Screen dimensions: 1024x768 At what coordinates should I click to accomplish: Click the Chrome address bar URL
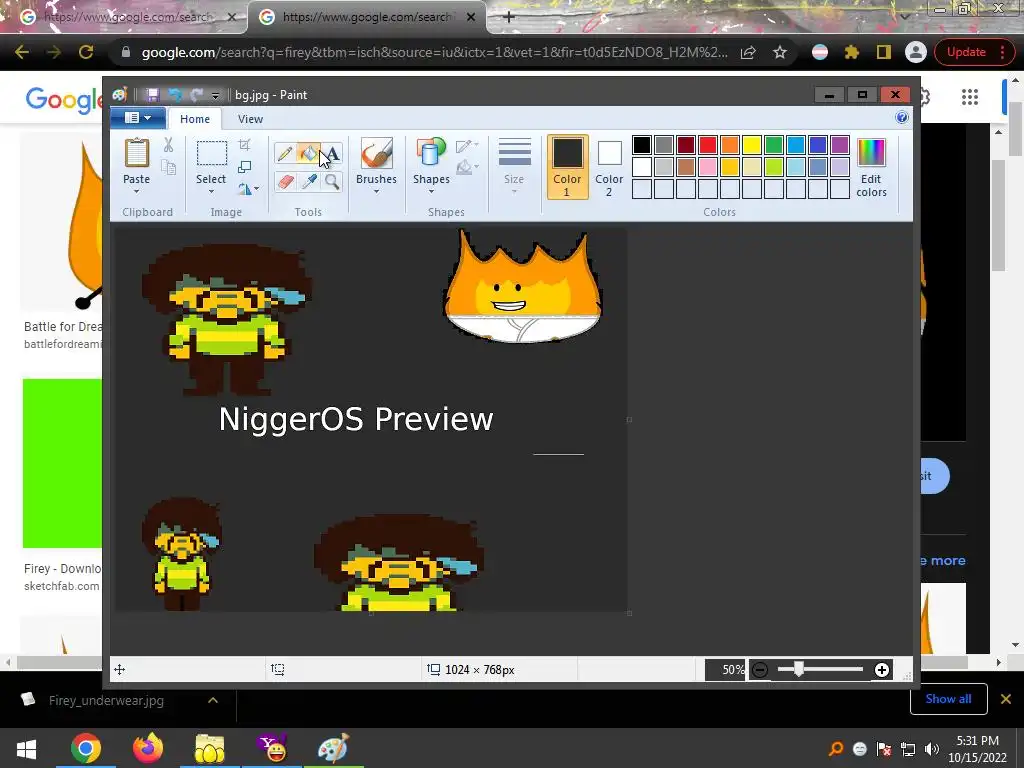click(434, 52)
